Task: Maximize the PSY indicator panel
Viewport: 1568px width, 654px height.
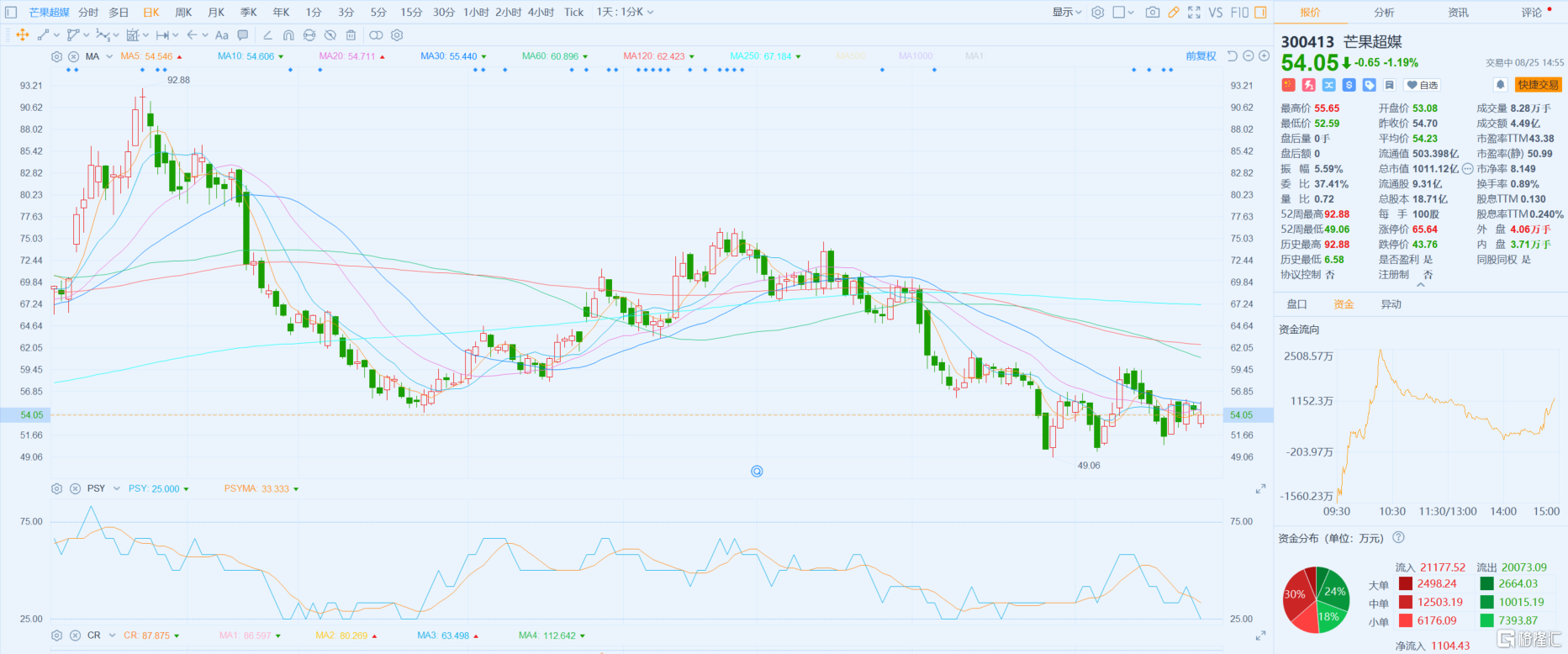Action: pos(1260,489)
